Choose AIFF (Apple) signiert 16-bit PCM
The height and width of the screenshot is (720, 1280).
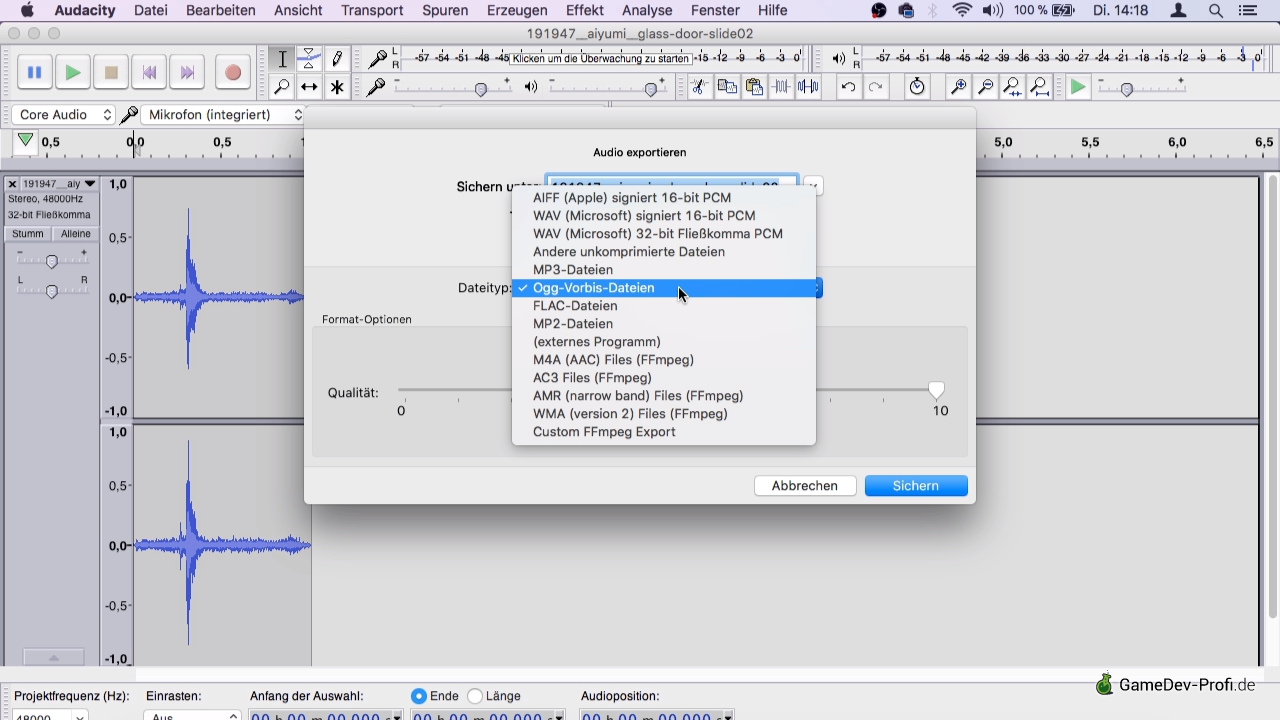click(x=664, y=198)
